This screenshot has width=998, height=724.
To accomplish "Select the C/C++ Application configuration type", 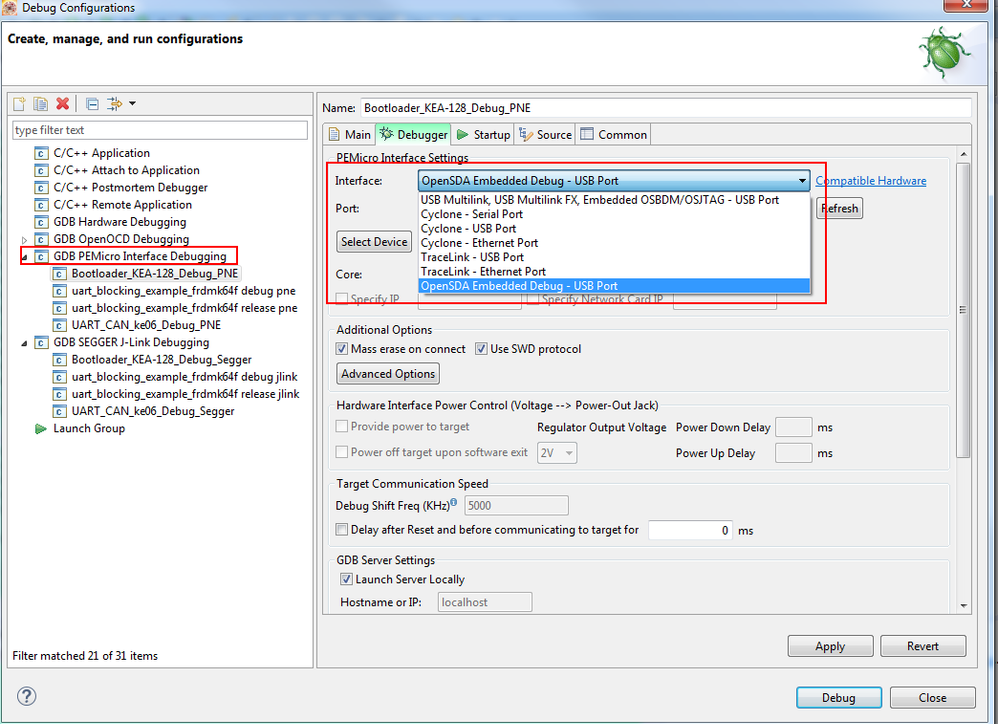I will 101,153.
